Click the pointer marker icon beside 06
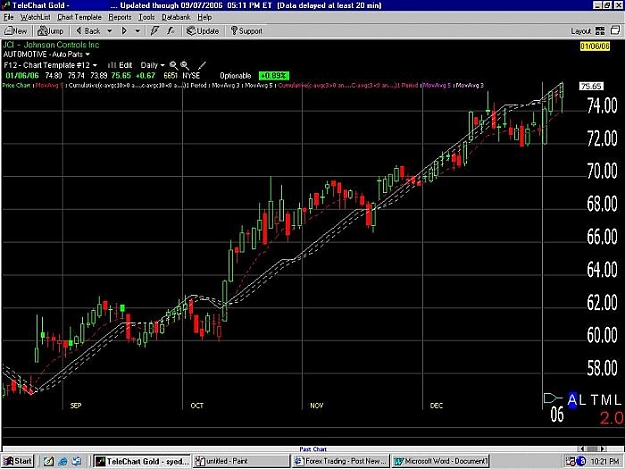 552,398
